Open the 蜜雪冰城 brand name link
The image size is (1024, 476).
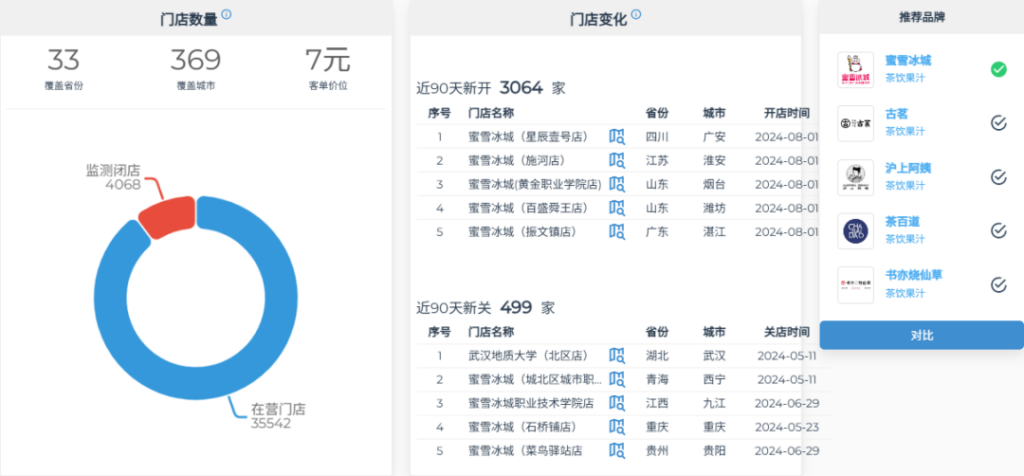pos(908,61)
